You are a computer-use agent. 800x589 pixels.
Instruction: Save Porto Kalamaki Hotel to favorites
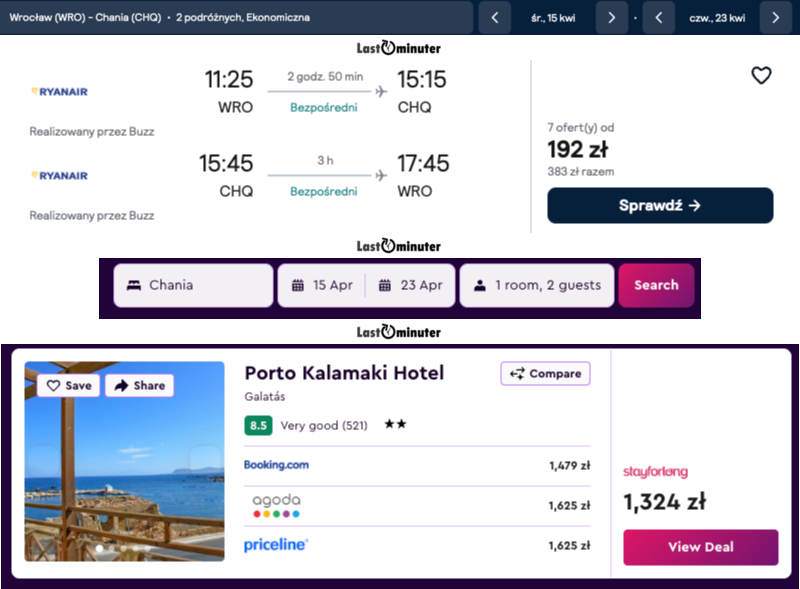[69, 385]
